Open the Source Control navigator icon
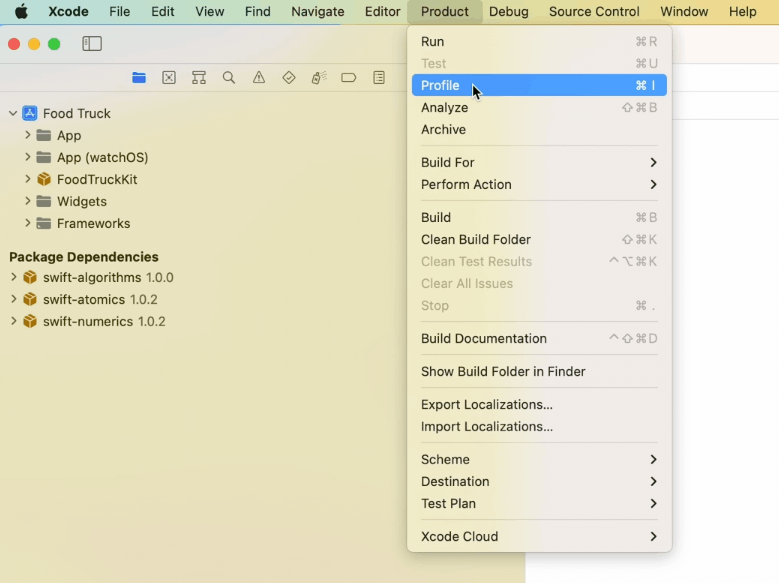 (169, 78)
